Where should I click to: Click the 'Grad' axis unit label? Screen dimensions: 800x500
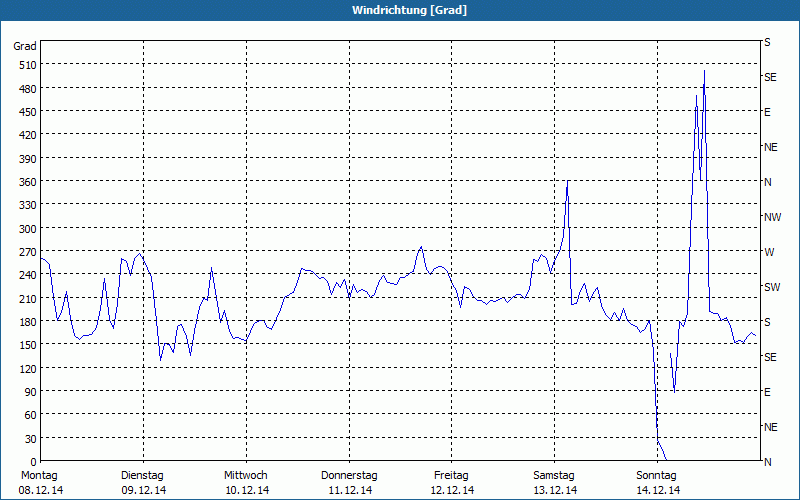[x=25, y=46]
